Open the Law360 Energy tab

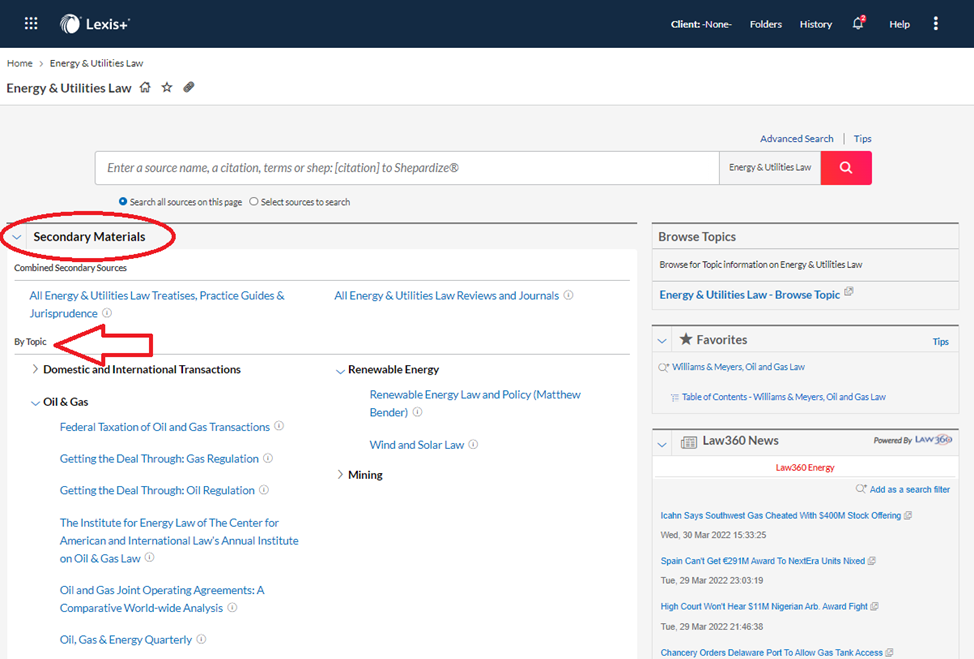click(804, 467)
